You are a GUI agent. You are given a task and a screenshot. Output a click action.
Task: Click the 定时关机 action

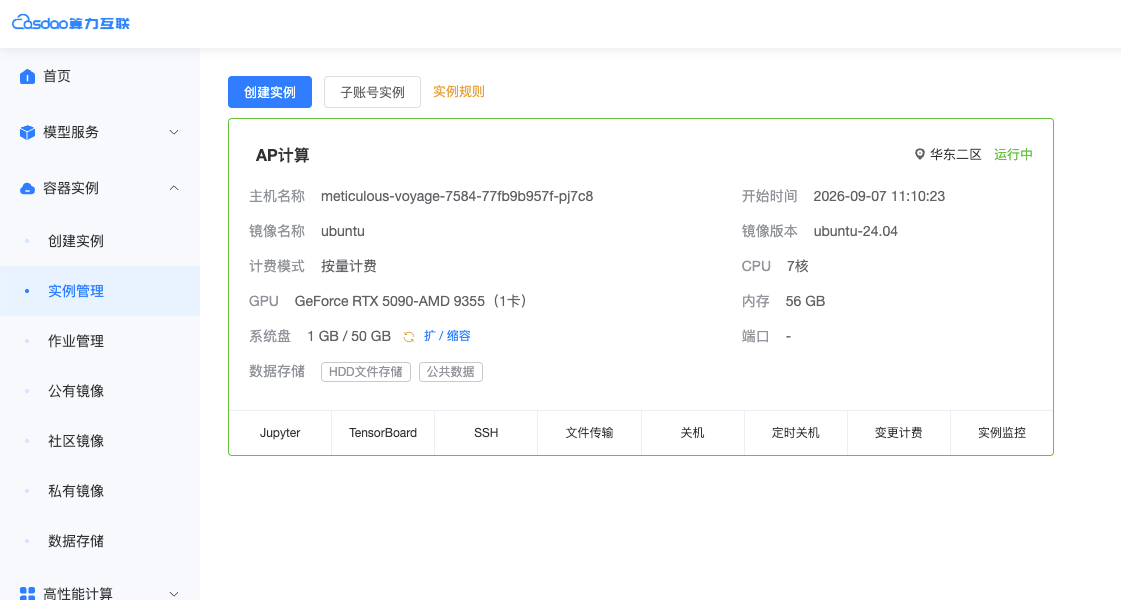pyautogui.click(x=796, y=433)
